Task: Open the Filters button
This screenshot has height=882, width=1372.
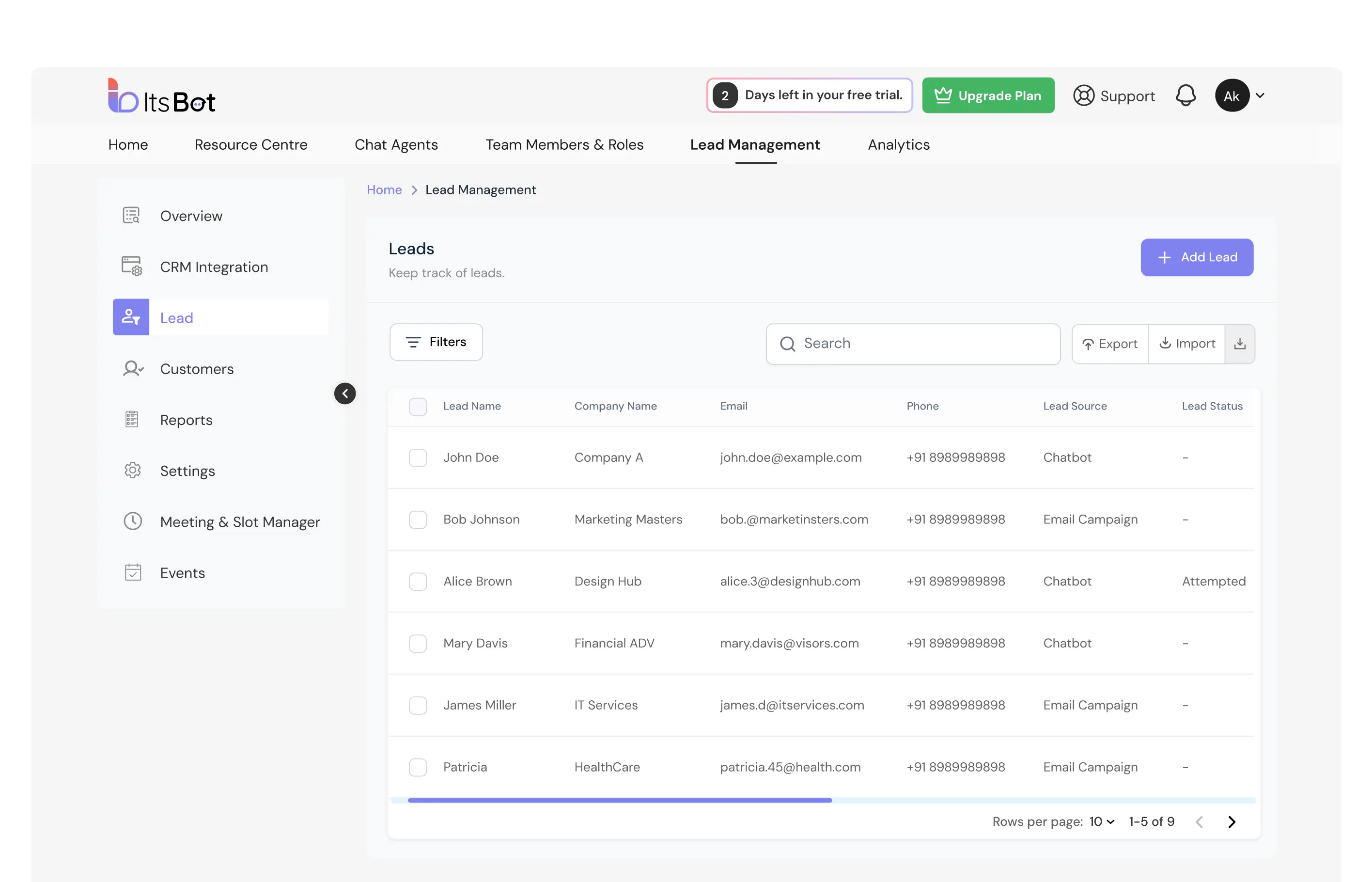Action: click(x=436, y=342)
